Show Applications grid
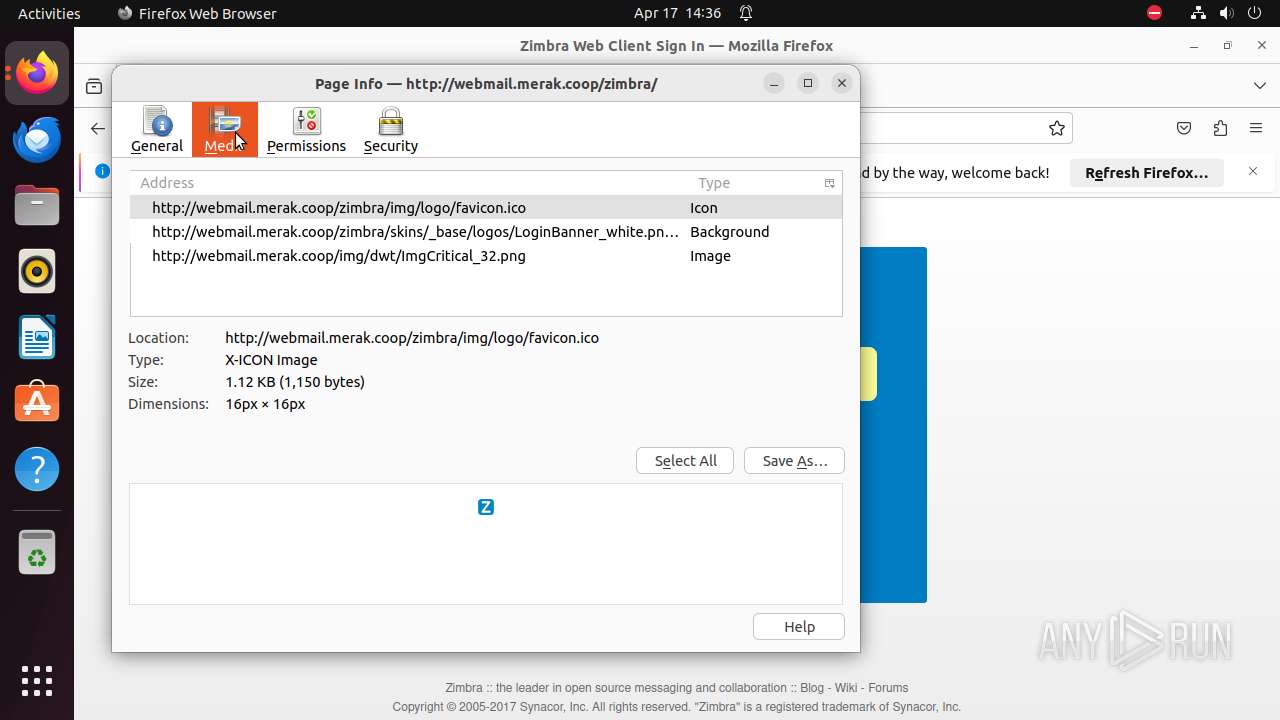The width and height of the screenshot is (1280, 720). pyautogui.click(x=37, y=681)
